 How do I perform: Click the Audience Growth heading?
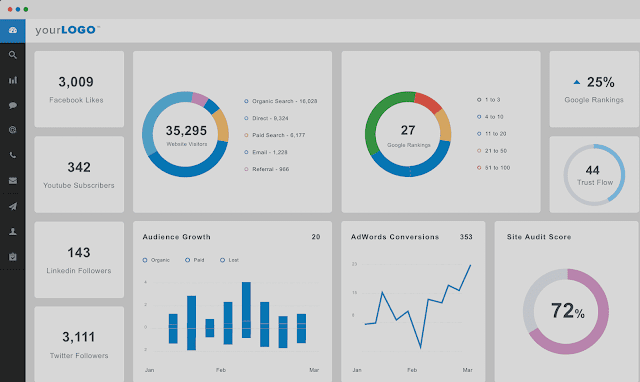pyautogui.click(x=176, y=237)
